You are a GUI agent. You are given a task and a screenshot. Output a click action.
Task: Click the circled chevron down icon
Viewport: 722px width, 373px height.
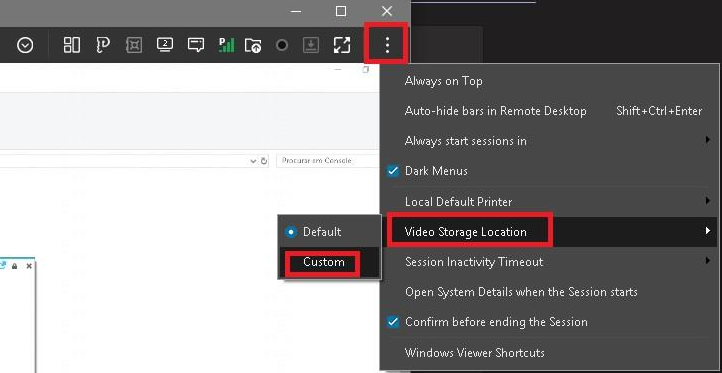click(x=25, y=45)
